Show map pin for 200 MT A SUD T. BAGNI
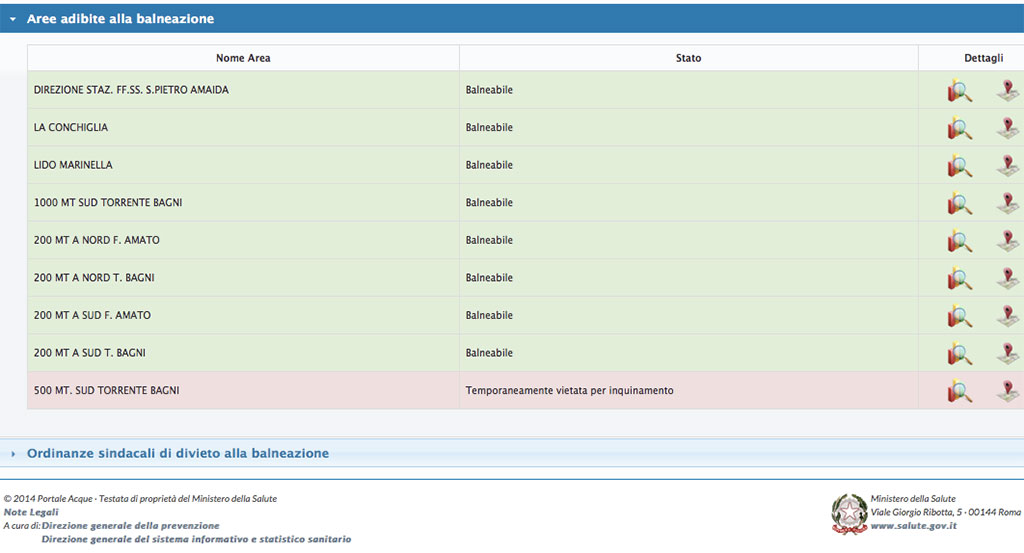 click(1008, 353)
